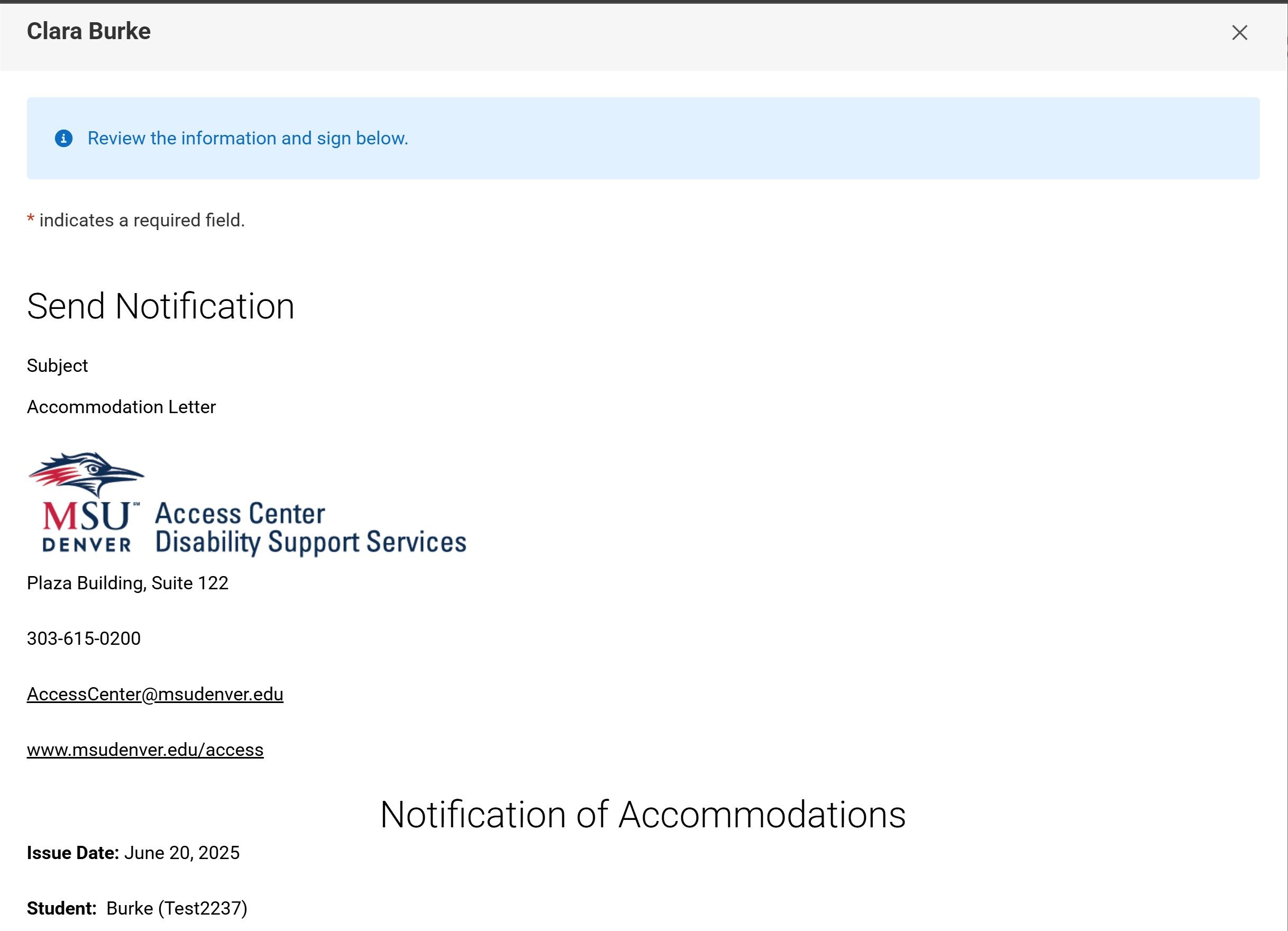Click the blue info icon in banner

[63, 138]
